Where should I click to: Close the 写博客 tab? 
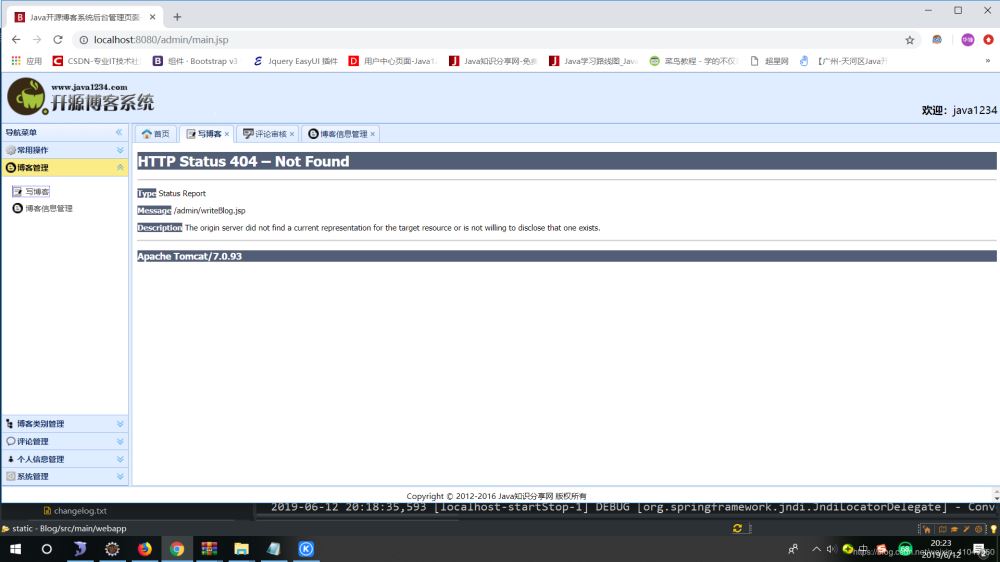(x=228, y=134)
